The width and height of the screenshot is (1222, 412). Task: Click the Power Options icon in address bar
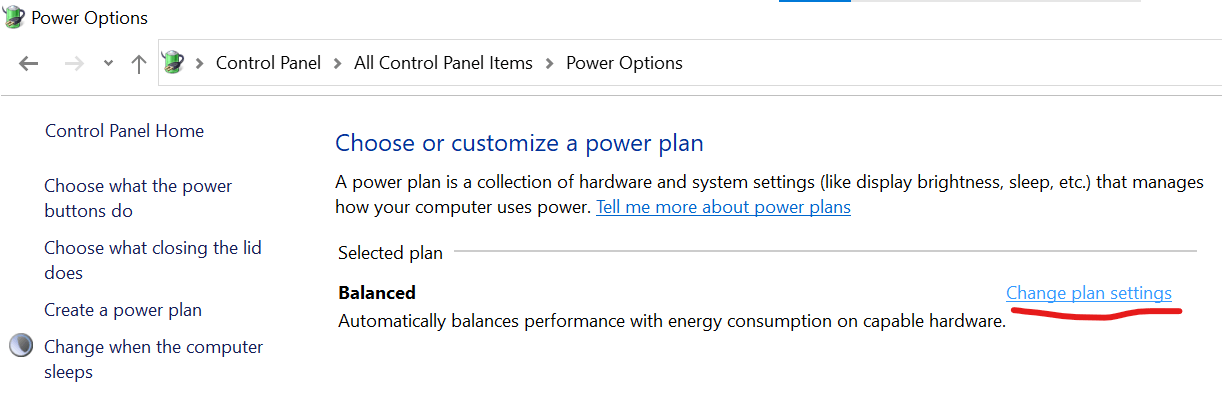[x=173, y=62]
